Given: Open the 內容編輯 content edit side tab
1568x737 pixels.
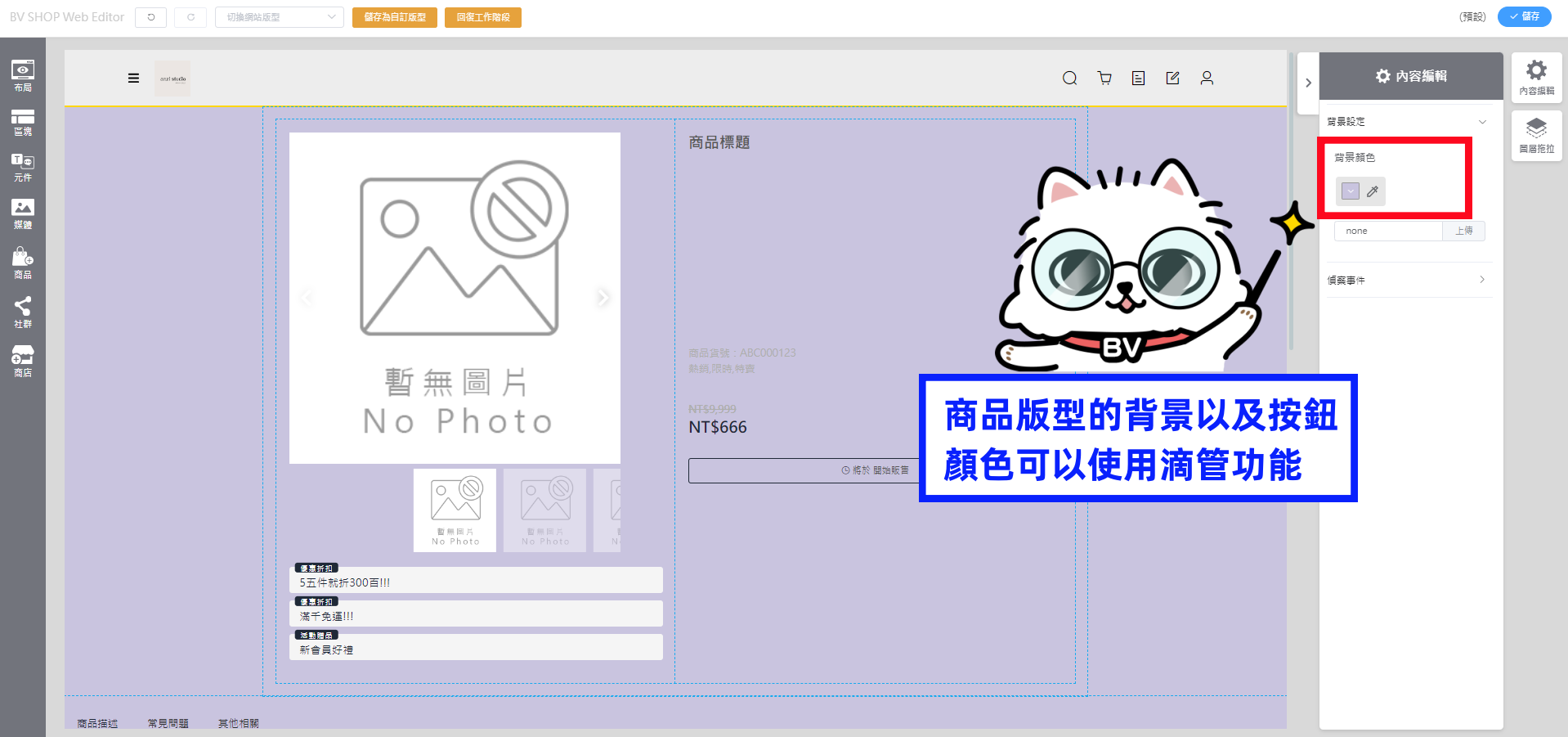Looking at the screenshot, I should (x=1537, y=79).
